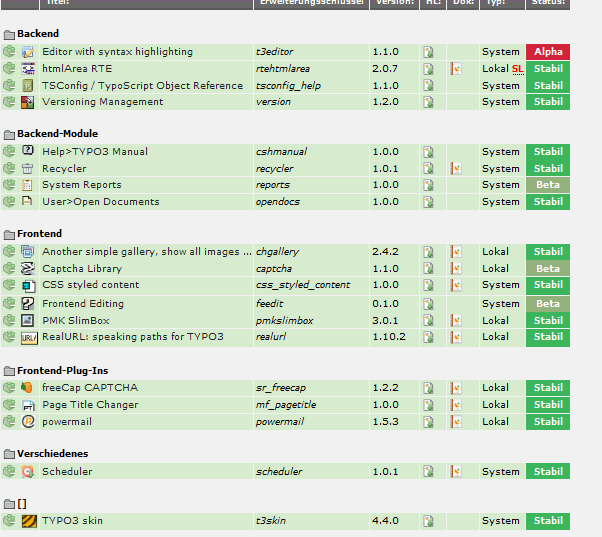
Task: Click the Recycler trash bin icon
Action: click(x=28, y=168)
